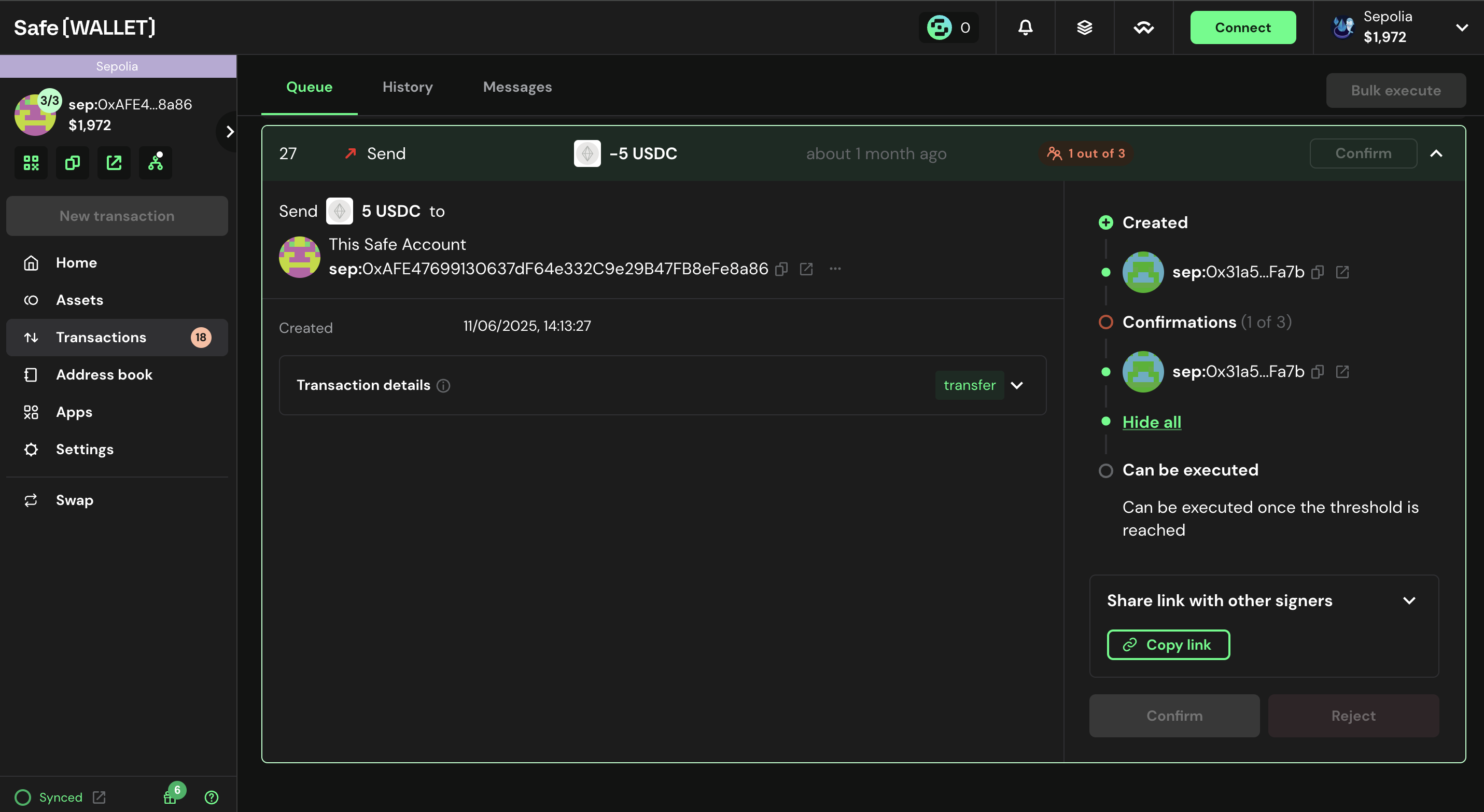Click the '-5 USDC' amount in the row

[643, 154]
